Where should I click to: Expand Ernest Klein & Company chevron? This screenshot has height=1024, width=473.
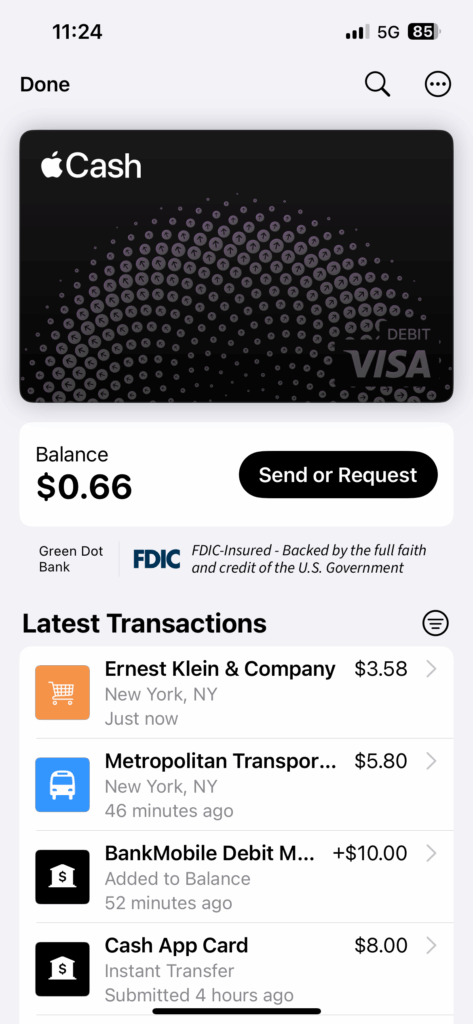pyautogui.click(x=431, y=669)
